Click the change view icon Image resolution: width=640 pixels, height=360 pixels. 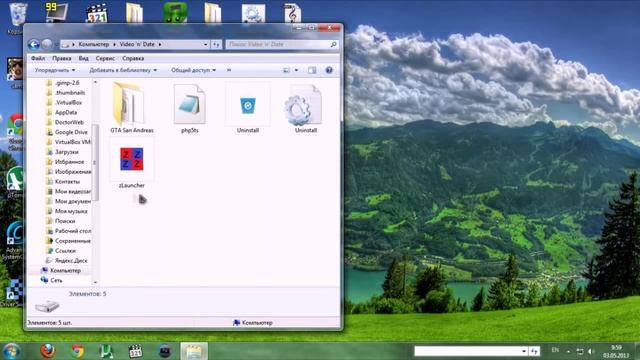pos(287,70)
